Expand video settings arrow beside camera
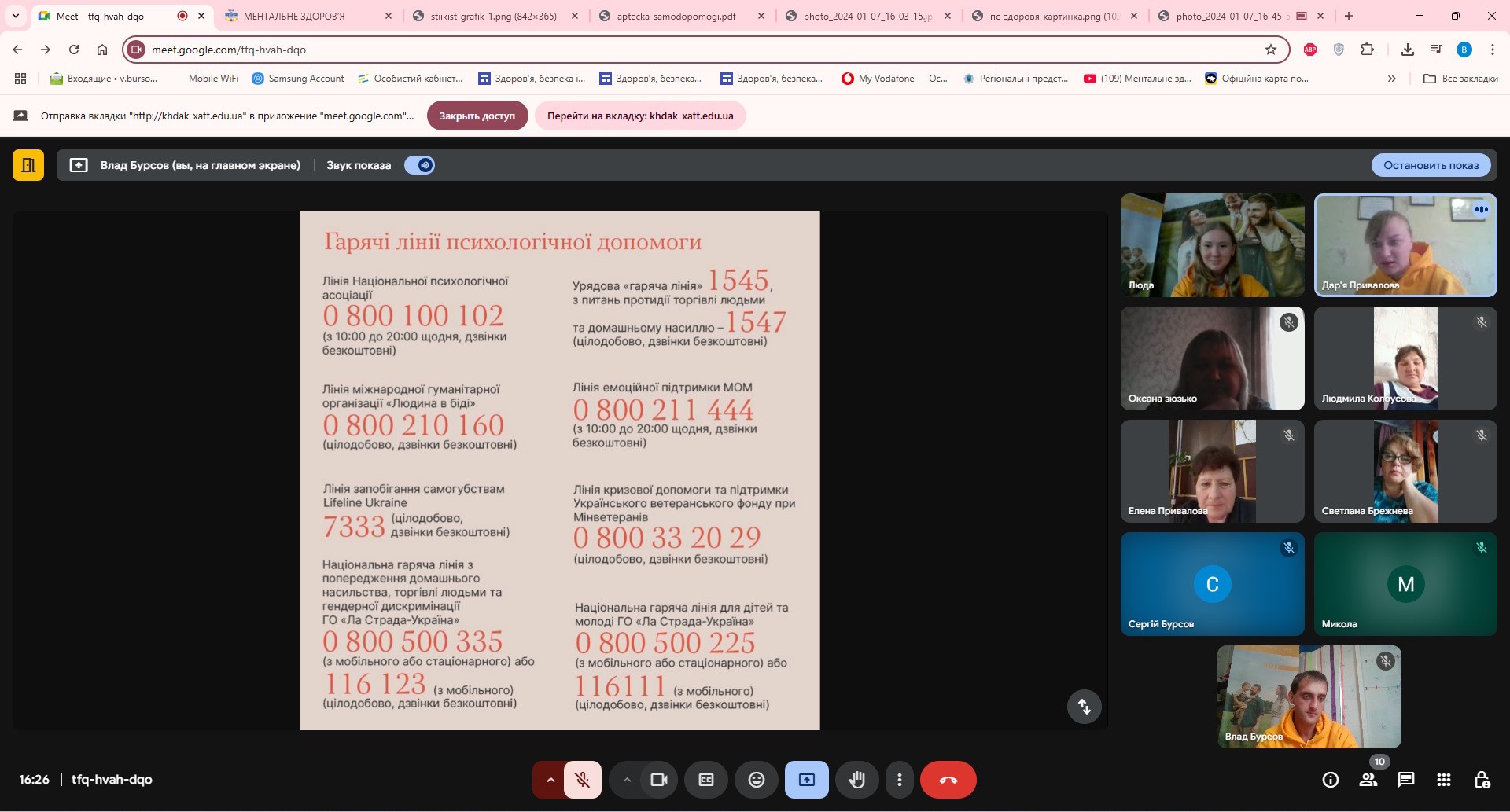Screen dimensions: 1510x812 pyautogui.click(x=627, y=780)
